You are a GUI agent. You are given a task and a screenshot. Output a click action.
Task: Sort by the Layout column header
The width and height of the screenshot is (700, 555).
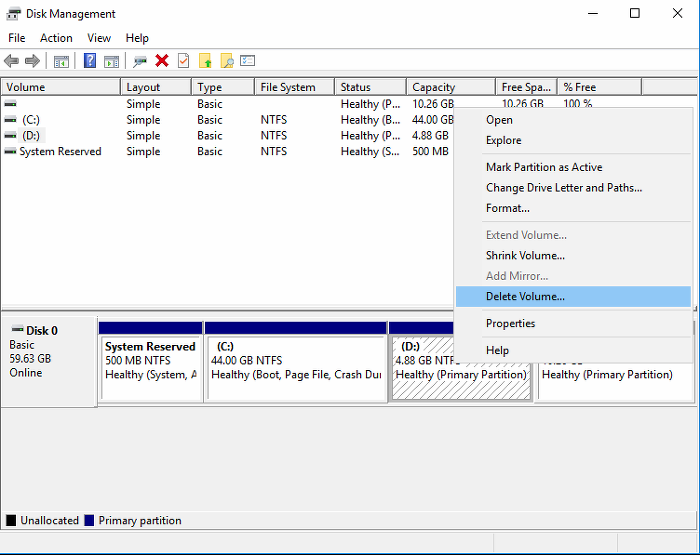point(156,87)
